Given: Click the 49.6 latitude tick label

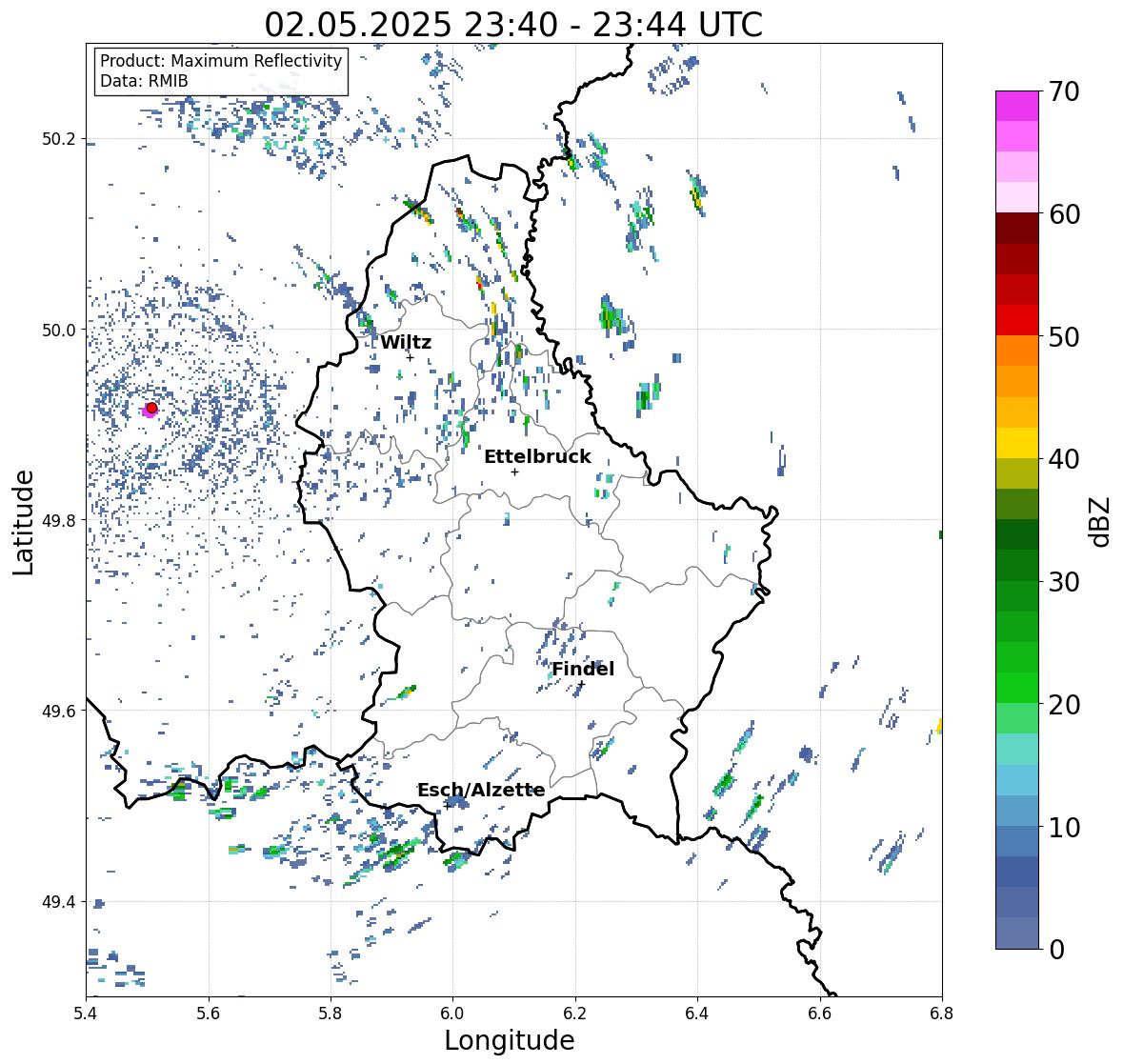Looking at the screenshot, I should (59, 711).
